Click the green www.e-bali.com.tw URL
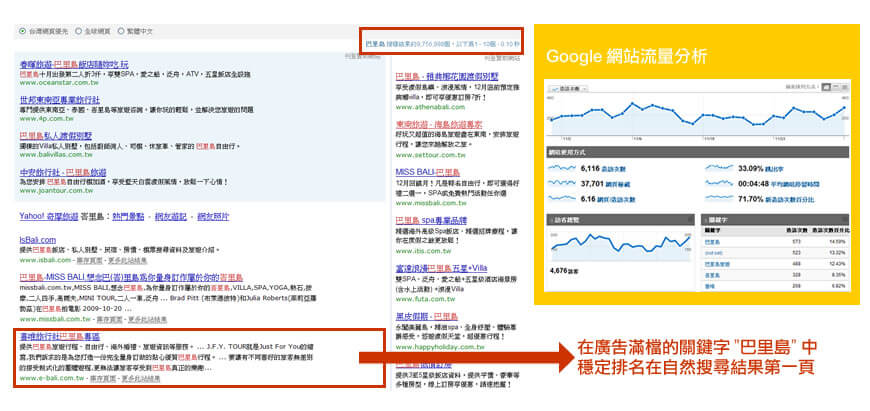This screenshot has height=411, width=870. (52, 378)
